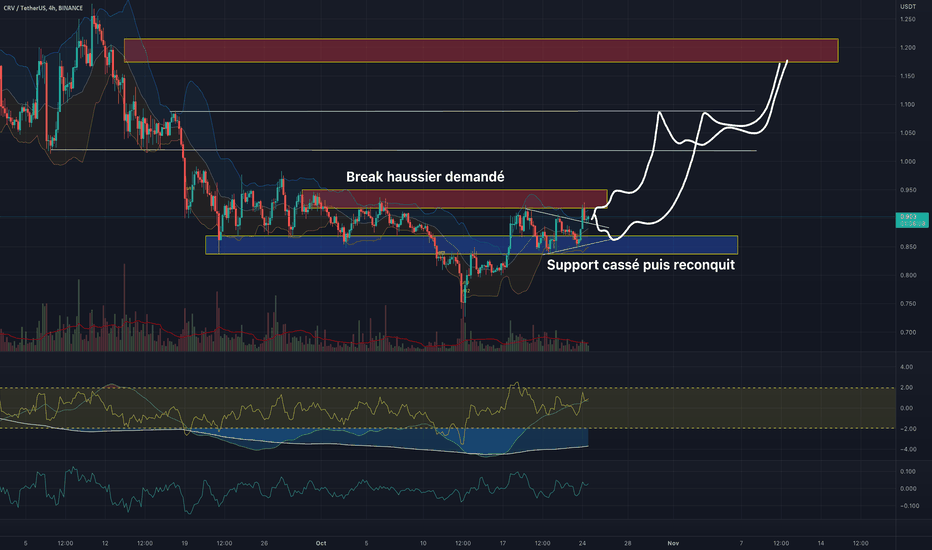Click the 10 date label on time axis
Image resolution: width=932 pixels, height=550 pixels.
[x=423, y=543]
